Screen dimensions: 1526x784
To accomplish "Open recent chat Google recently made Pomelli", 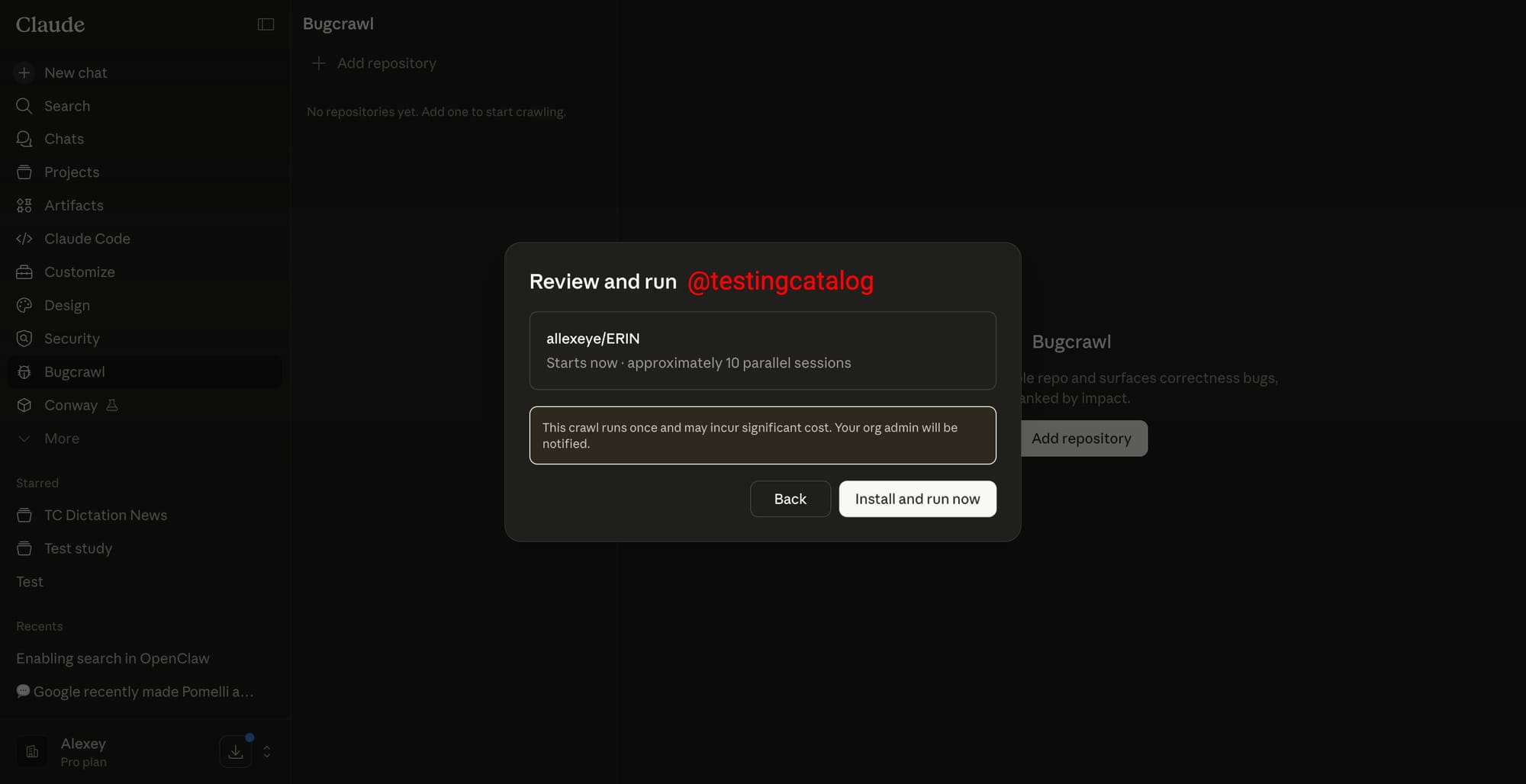I will tap(145, 692).
